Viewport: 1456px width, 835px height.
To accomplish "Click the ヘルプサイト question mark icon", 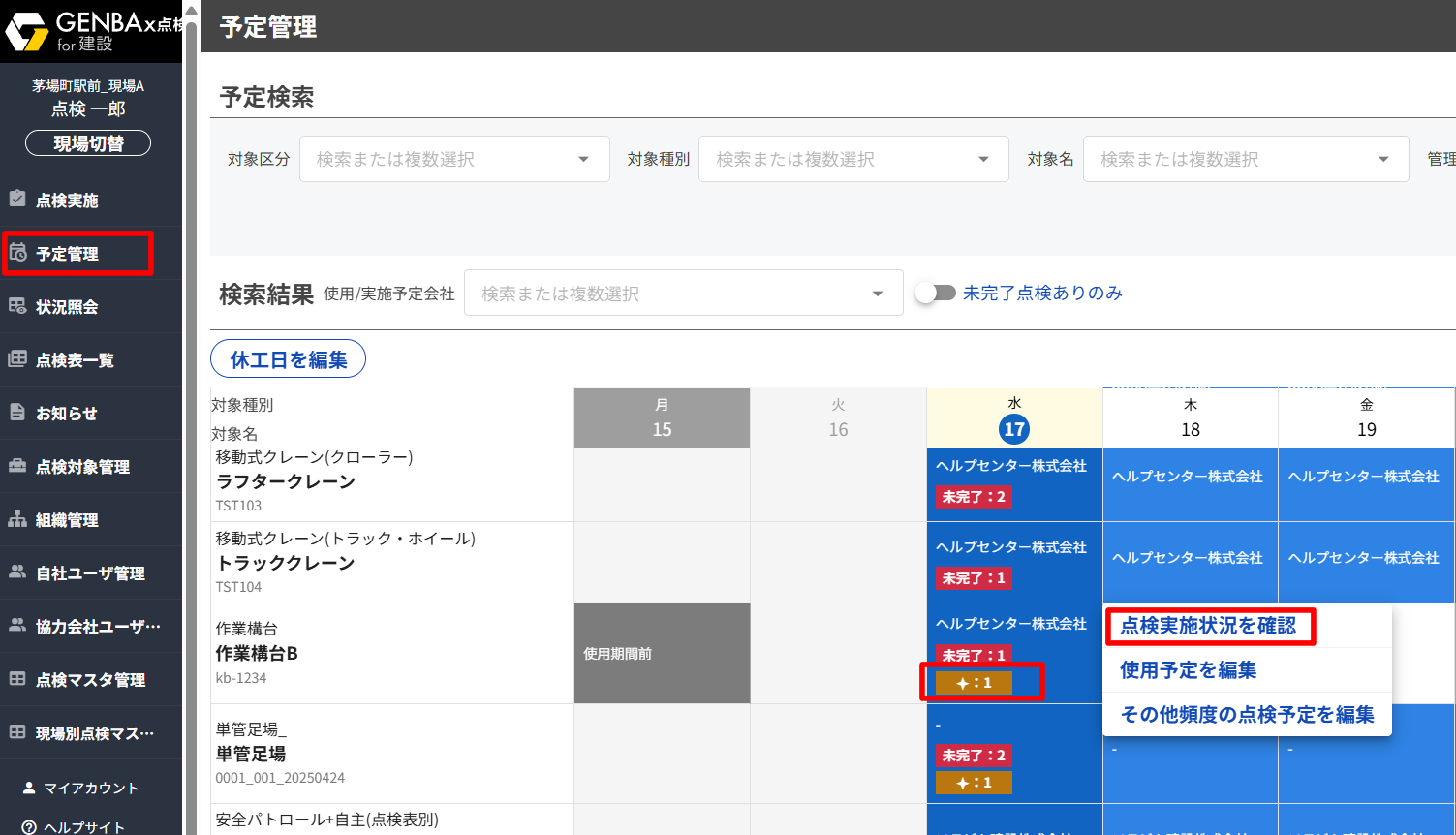I will coord(29,827).
